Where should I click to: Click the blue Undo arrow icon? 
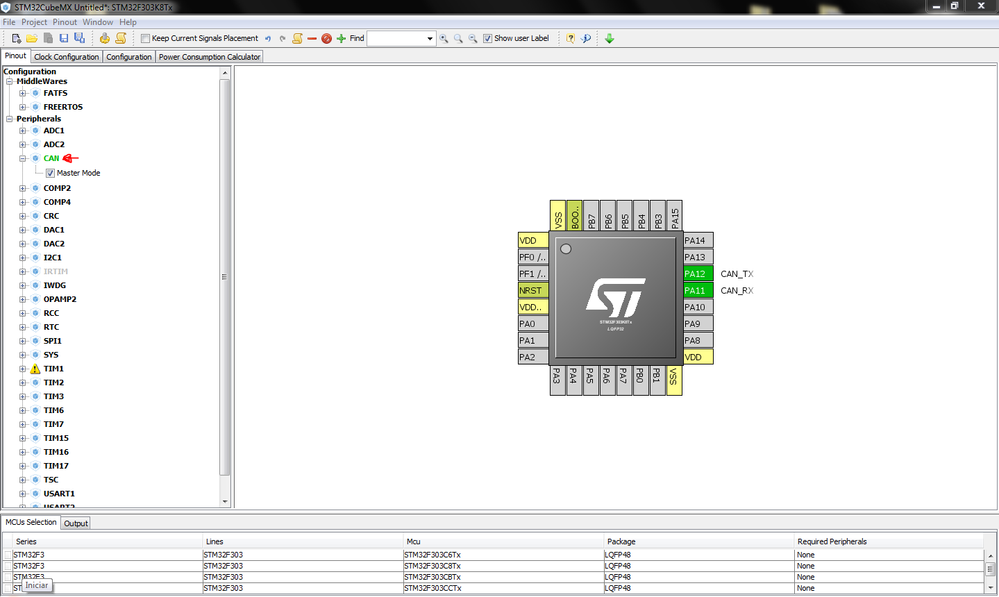click(x=268, y=38)
